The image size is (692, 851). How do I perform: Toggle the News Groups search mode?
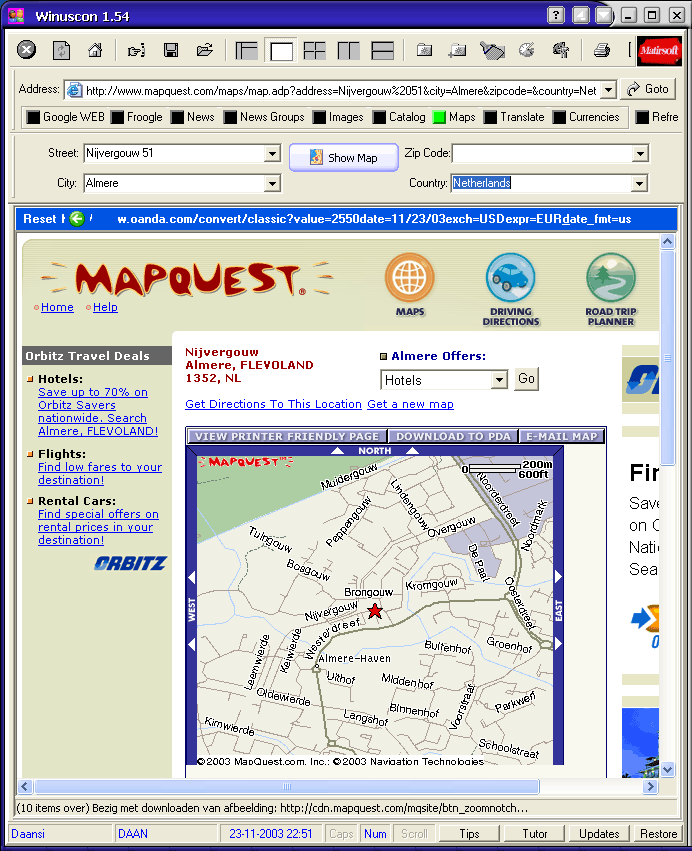pos(264,117)
